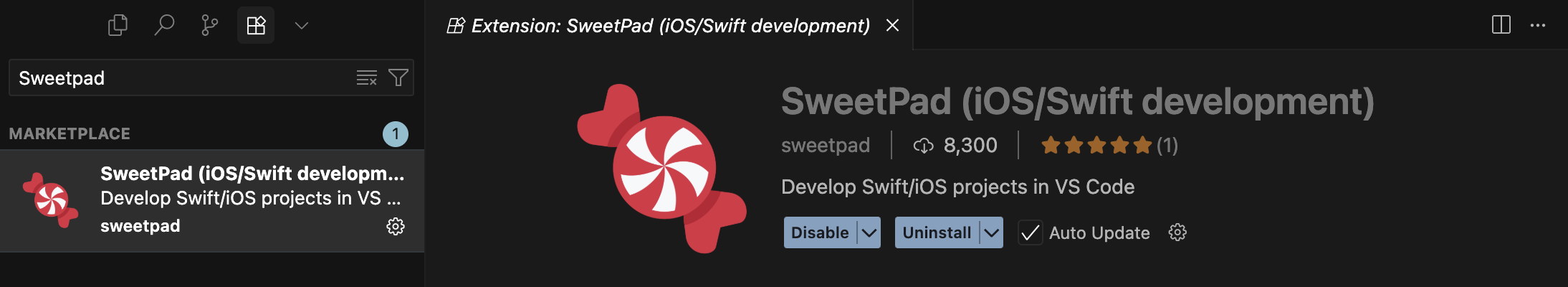Select the Extensions view icon
The width and height of the screenshot is (1568, 287).
click(256, 26)
